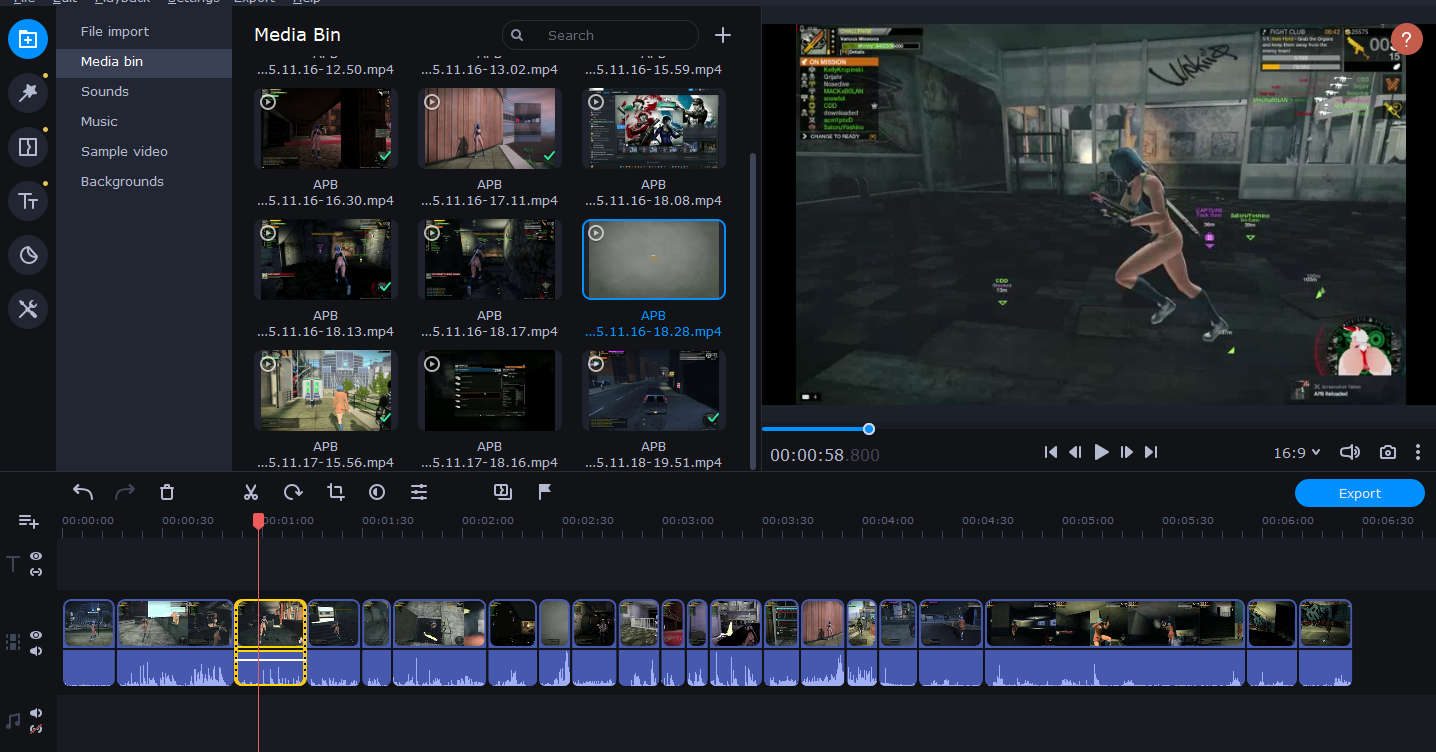Select the 5.11.16-16.30.mp4 thumbnail
This screenshot has height=752, width=1436.
tap(325, 128)
